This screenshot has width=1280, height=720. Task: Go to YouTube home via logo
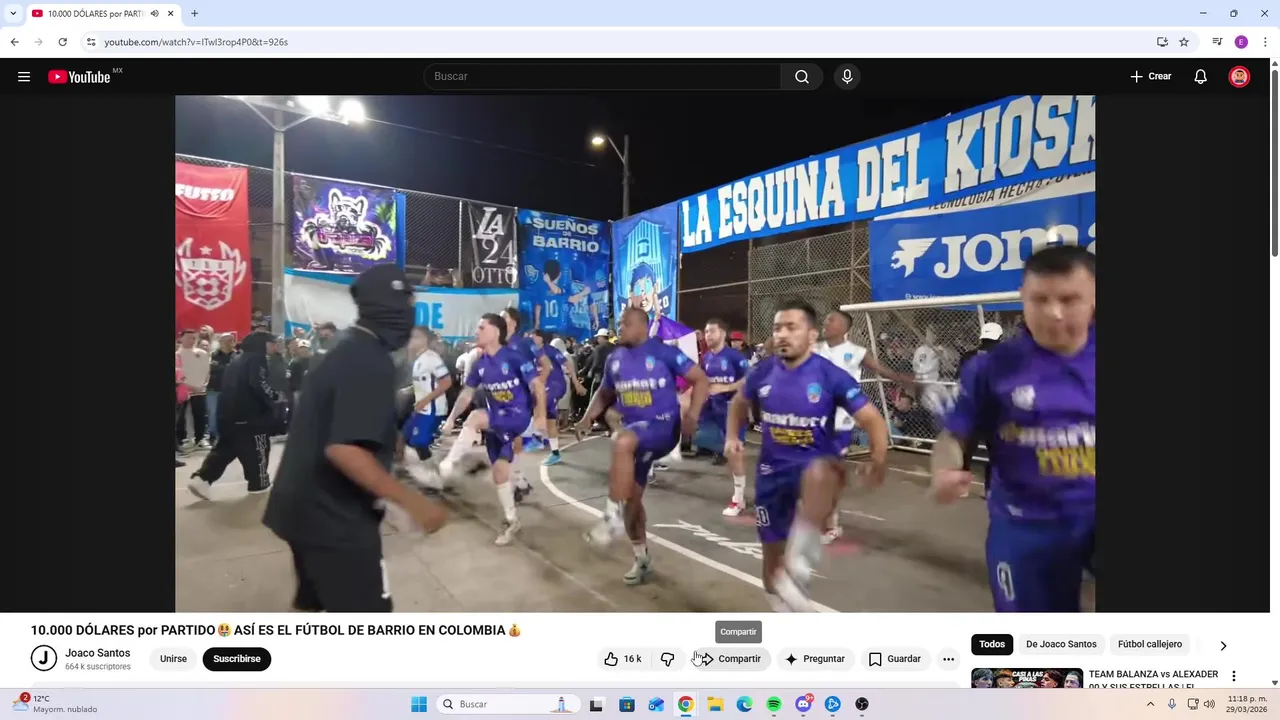pyautogui.click(x=79, y=77)
